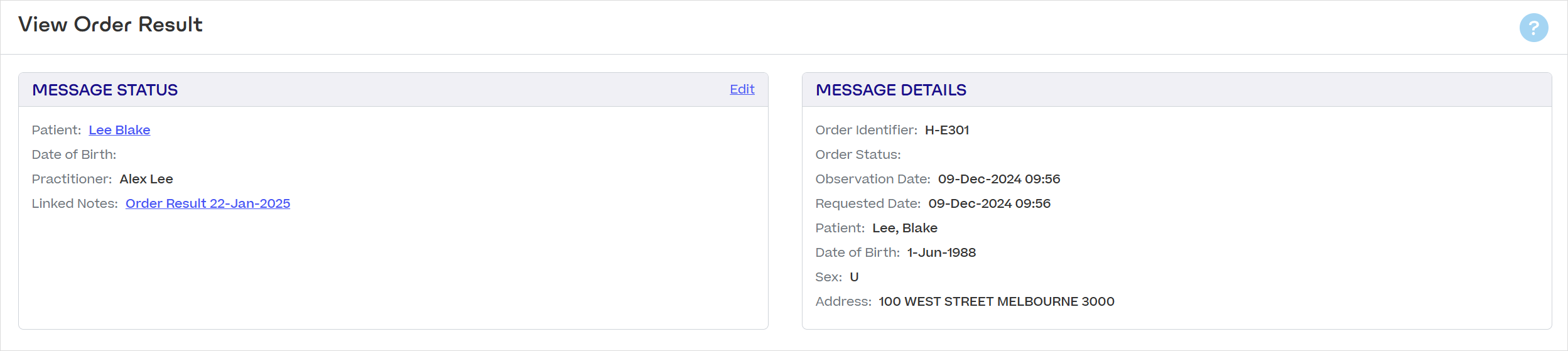Edit the message status

(742, 89)
